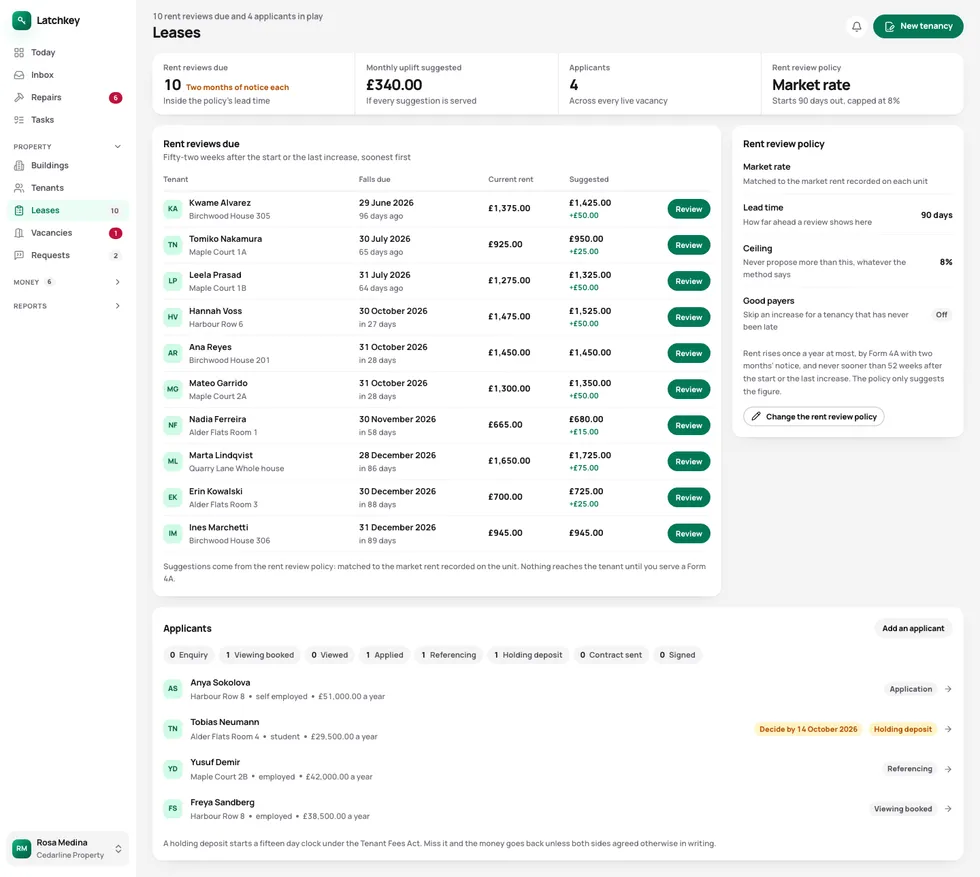Filter applicants by Viewed stage
This screenshot has width=980, height=877.
(330, 655)
